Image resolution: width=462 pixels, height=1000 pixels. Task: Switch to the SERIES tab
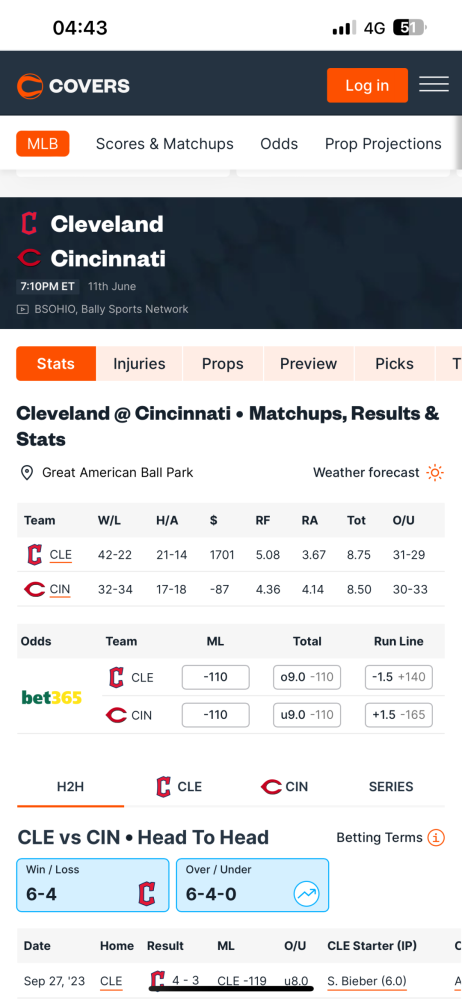coord(391,787)
